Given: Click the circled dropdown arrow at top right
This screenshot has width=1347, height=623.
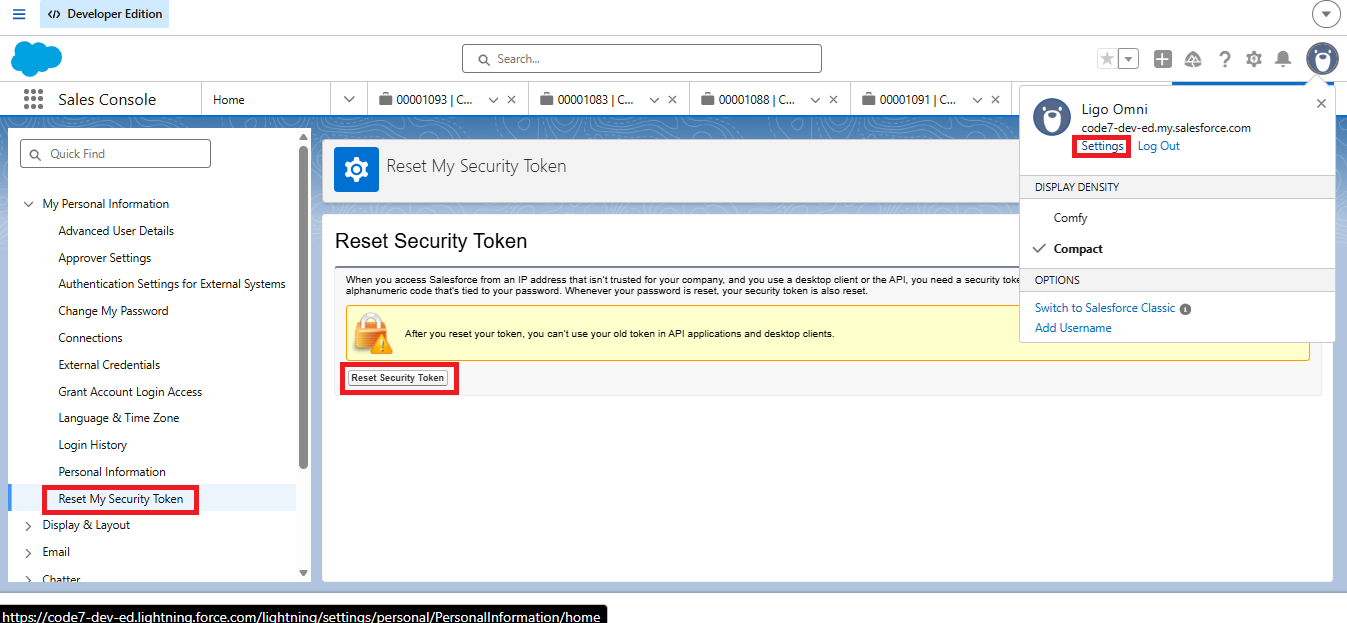Looking at the screenshot, I should pos(1326,14).
